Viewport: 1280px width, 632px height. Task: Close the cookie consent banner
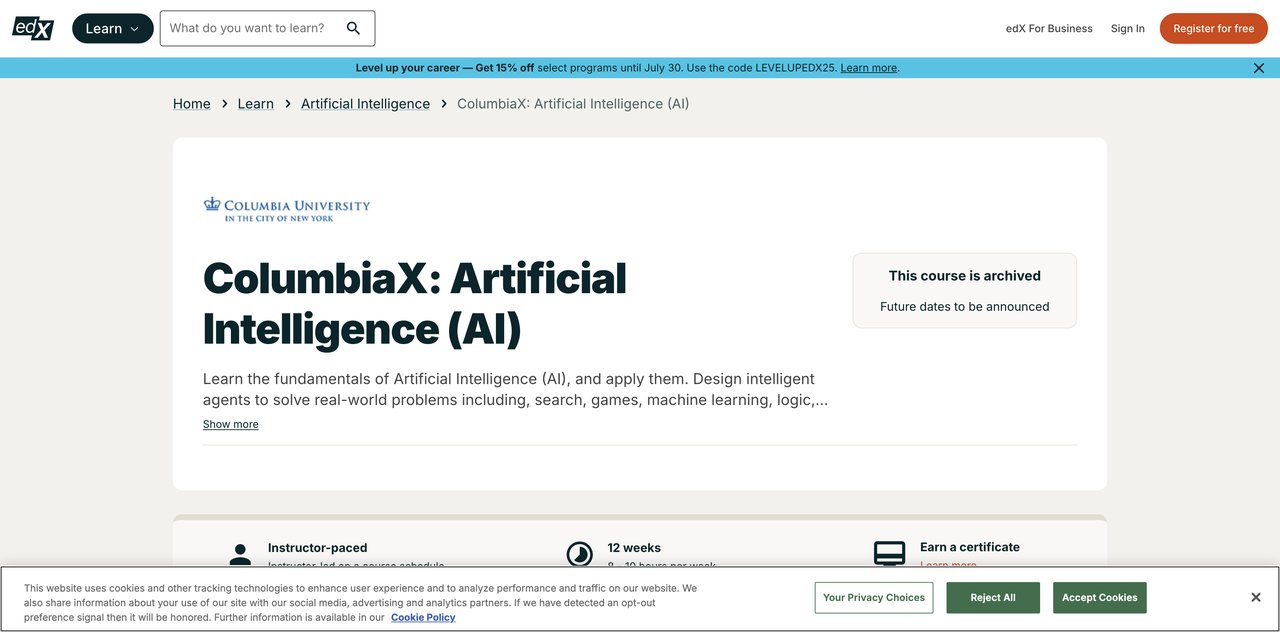tap(1255, 598)
